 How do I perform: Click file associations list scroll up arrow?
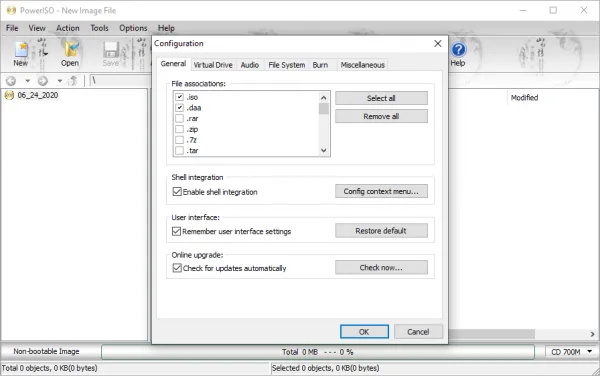coord(324,98)
